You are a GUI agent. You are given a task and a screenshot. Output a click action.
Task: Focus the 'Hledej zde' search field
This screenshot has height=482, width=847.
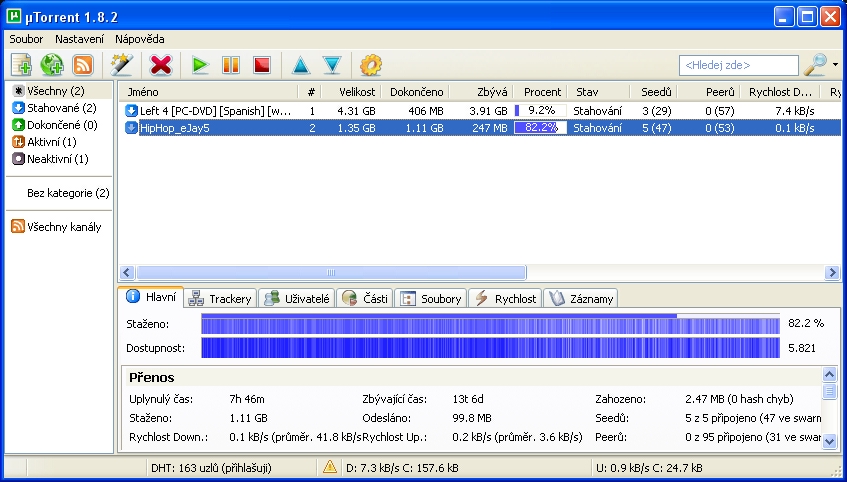738,65
